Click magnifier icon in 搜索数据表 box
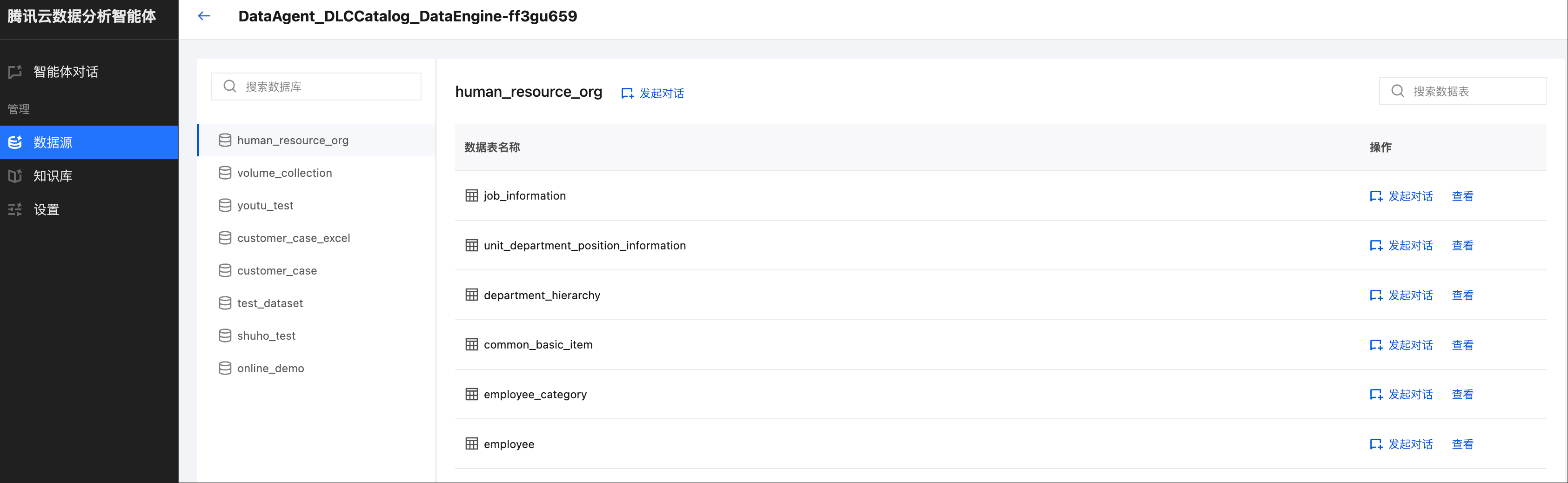Screen dimensions: 1568x483 pyautogui.click(x=1398, y=91)
